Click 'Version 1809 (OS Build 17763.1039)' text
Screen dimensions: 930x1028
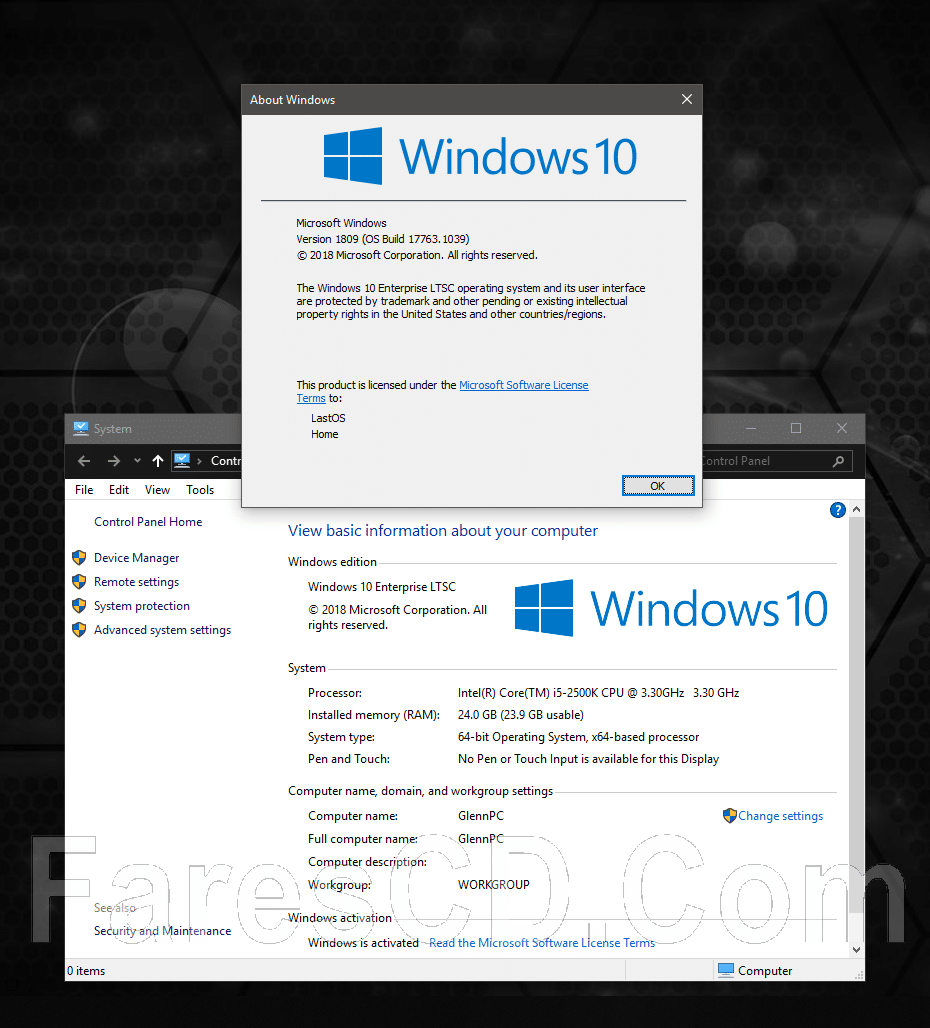(x=383, y=239)
